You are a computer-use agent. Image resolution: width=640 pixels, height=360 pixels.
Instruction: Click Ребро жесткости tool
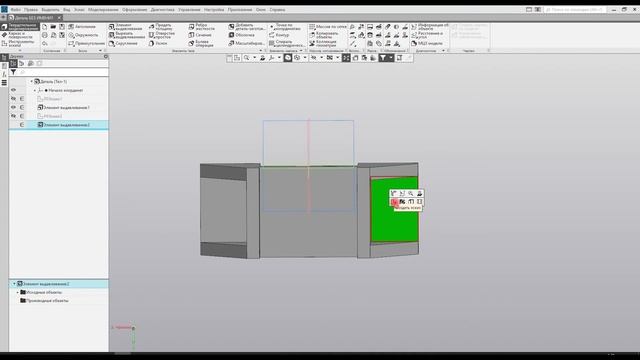[202, 27]
